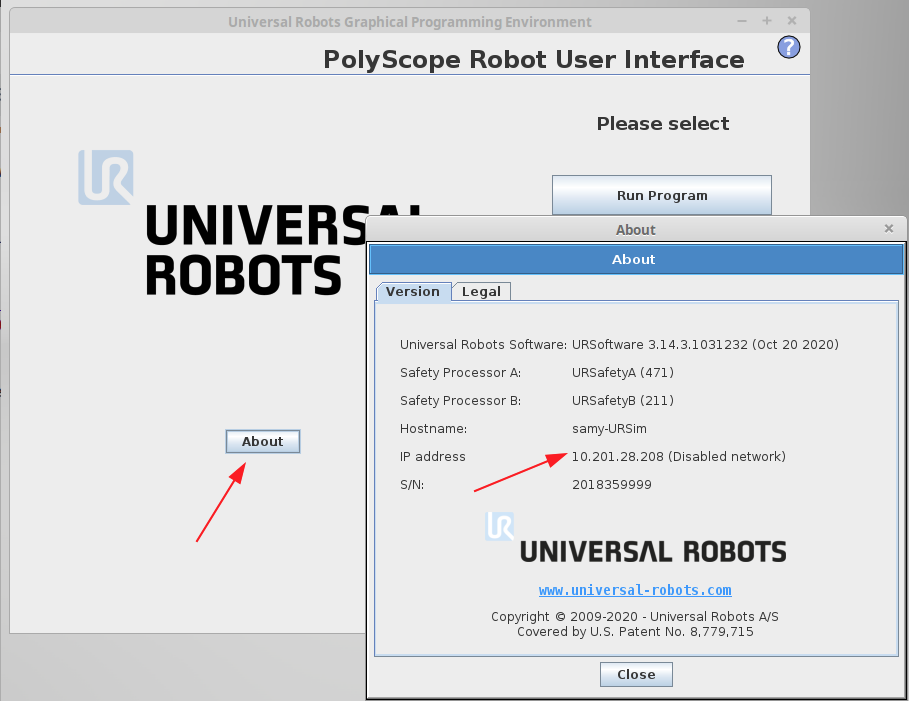Click the copyright notice text
This screenshot has height=701, width=909.
click(x=635, y=617)
